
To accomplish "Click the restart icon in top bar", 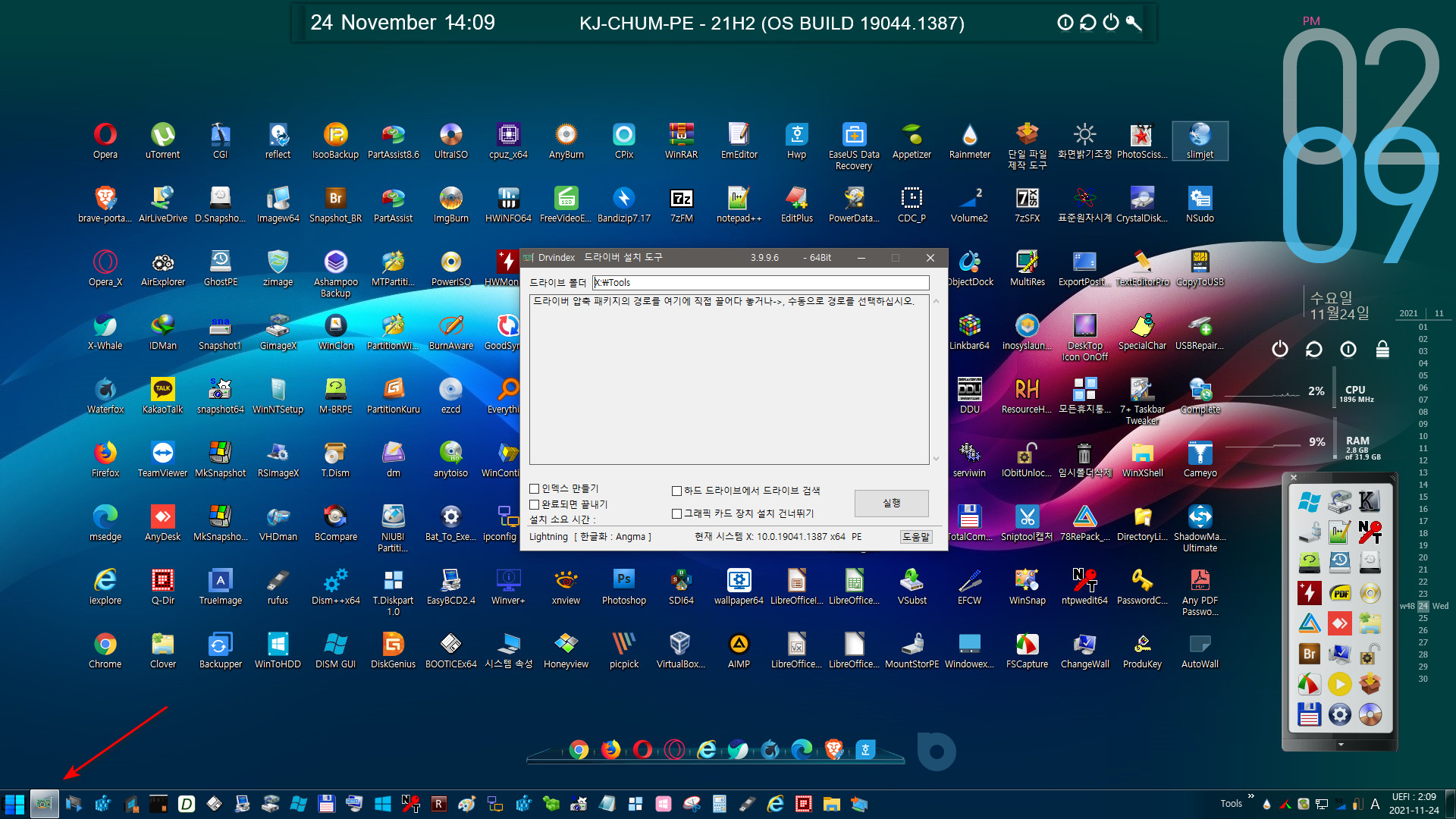I will coord(1088,22).
